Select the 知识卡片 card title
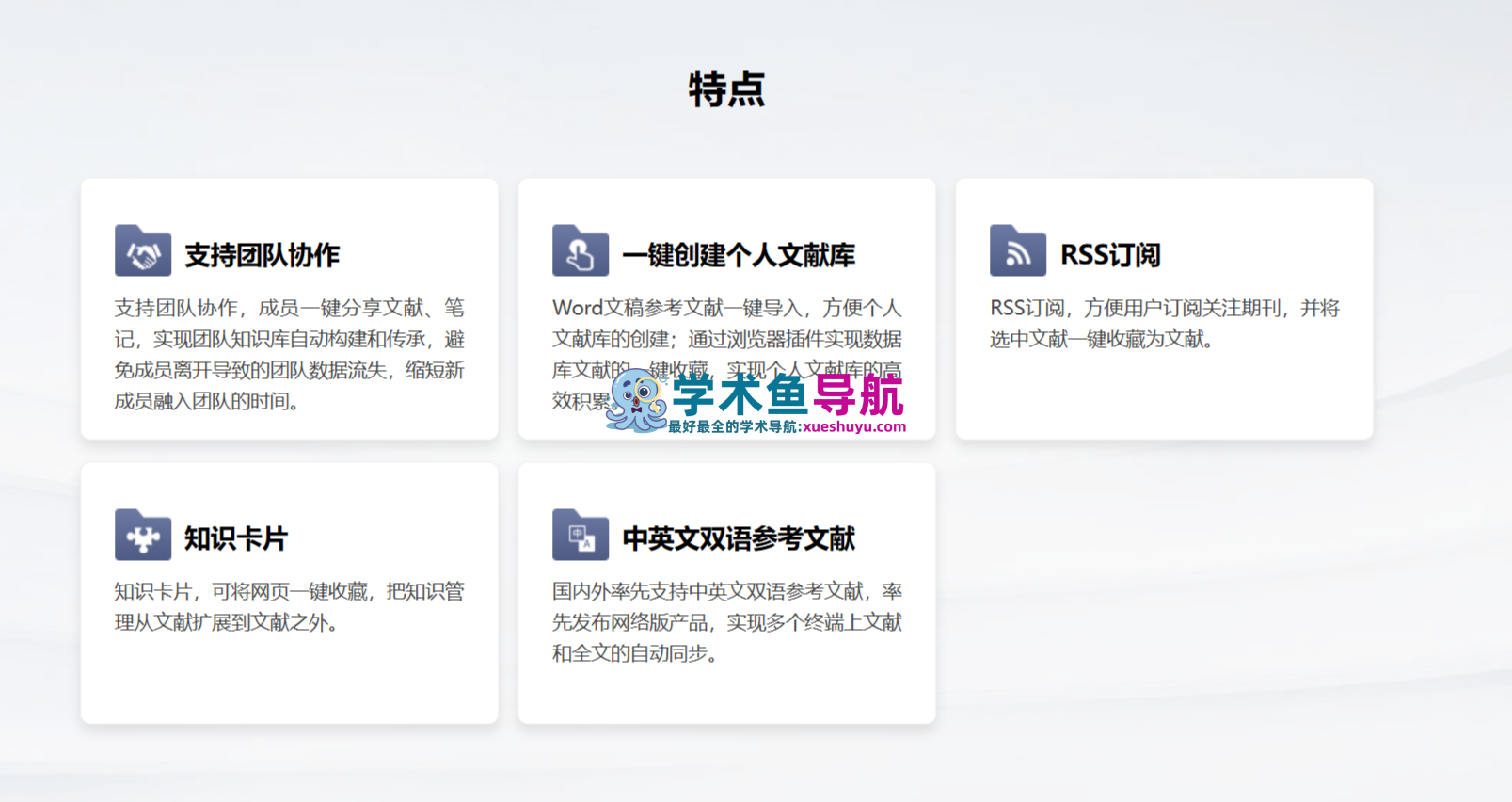1512x802 pixels. point(235,538)
